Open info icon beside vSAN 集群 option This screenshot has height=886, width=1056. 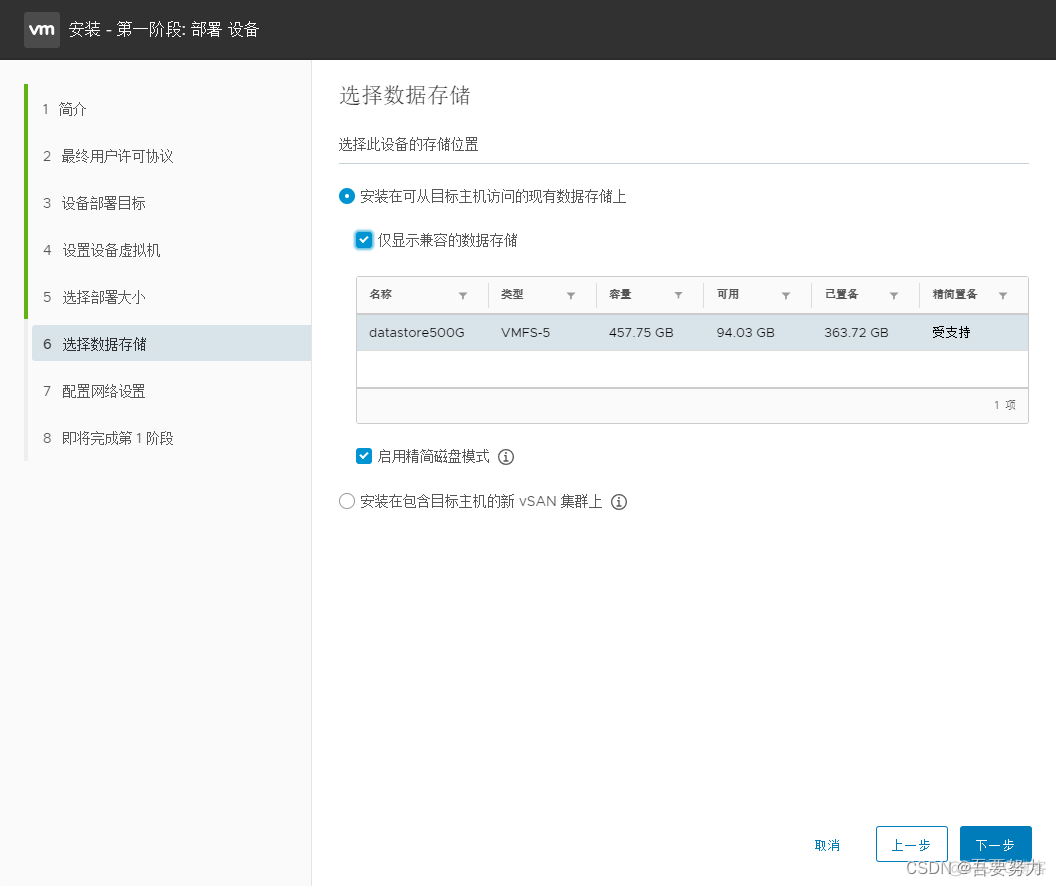point(619,502)
